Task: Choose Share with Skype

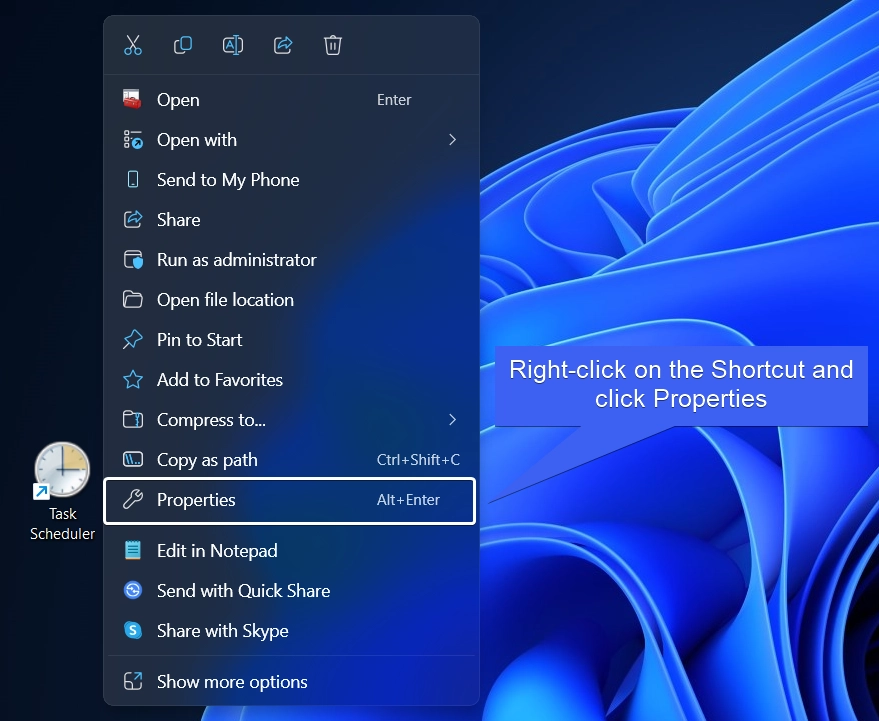Action: coord(291,631)
